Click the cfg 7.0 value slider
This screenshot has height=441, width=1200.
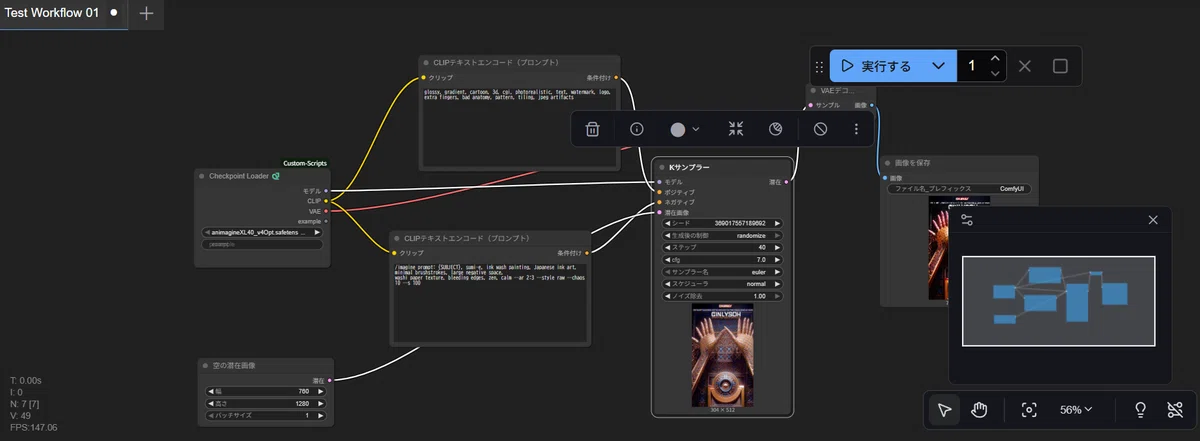click(723, 259)
